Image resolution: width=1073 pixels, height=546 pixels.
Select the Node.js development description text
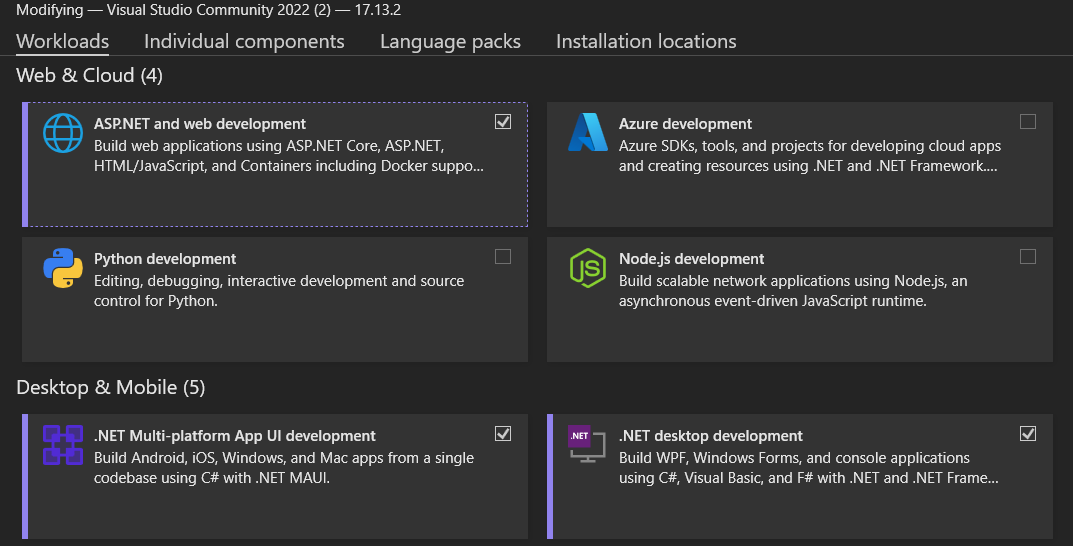tap(793, 291)
